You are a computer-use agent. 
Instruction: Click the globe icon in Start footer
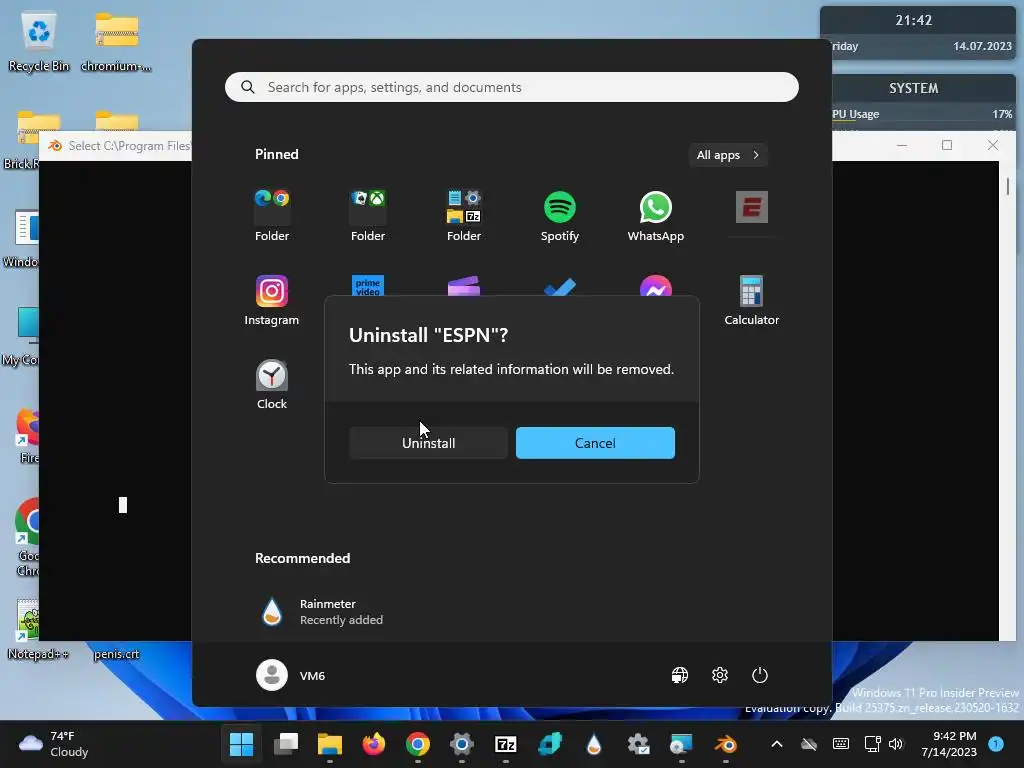[680, 675]
